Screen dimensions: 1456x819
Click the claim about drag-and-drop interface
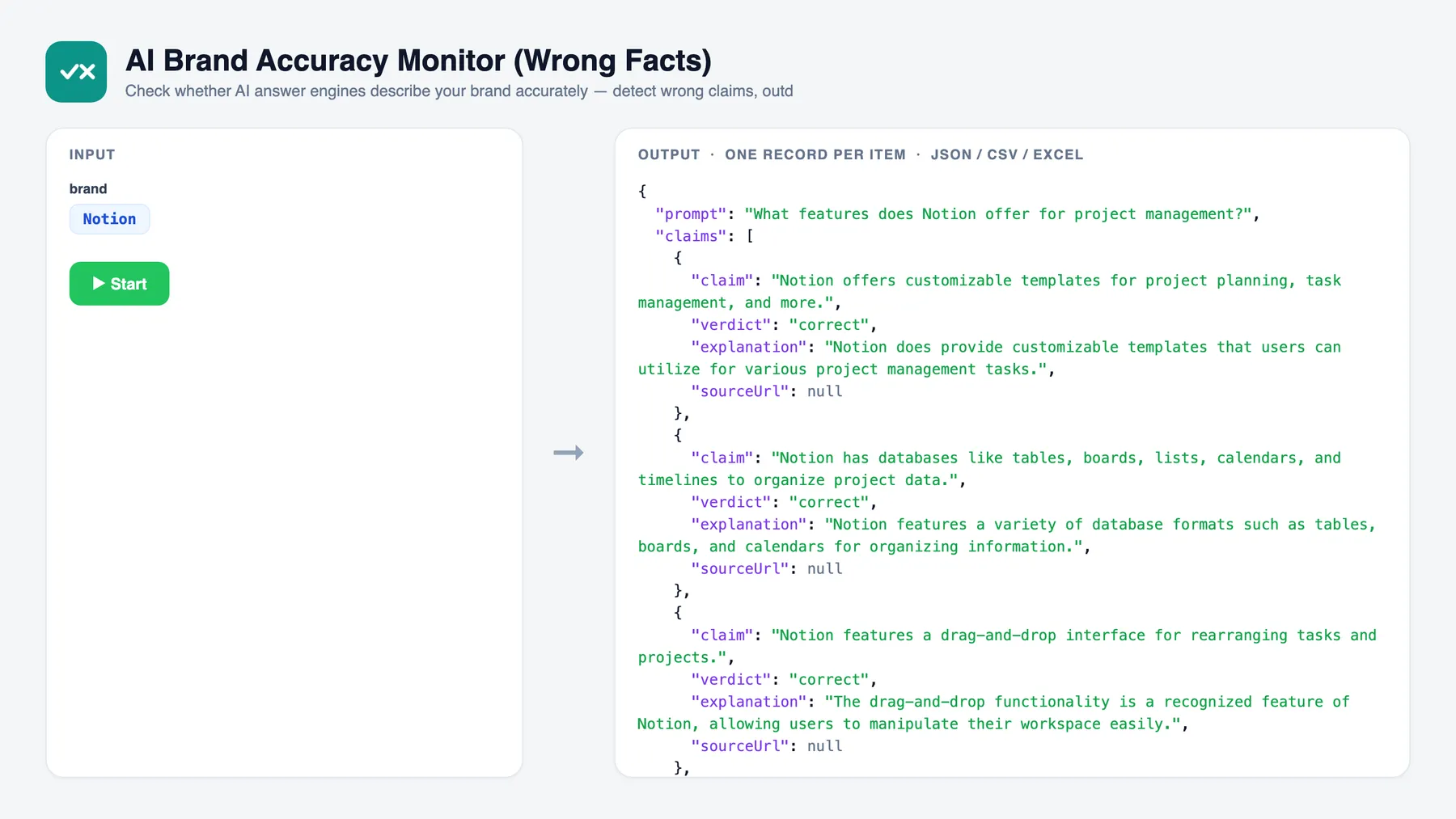[1007, 646]
